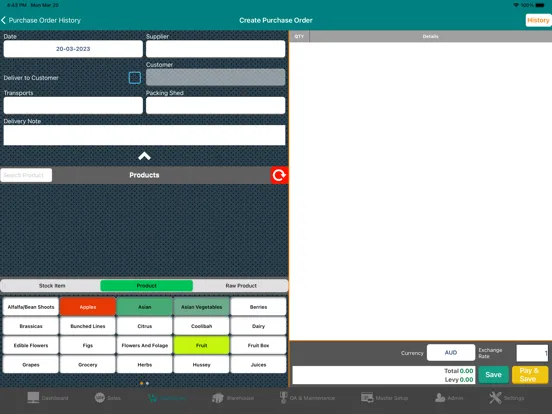Go to second category page dot

[x=147, y=383]
